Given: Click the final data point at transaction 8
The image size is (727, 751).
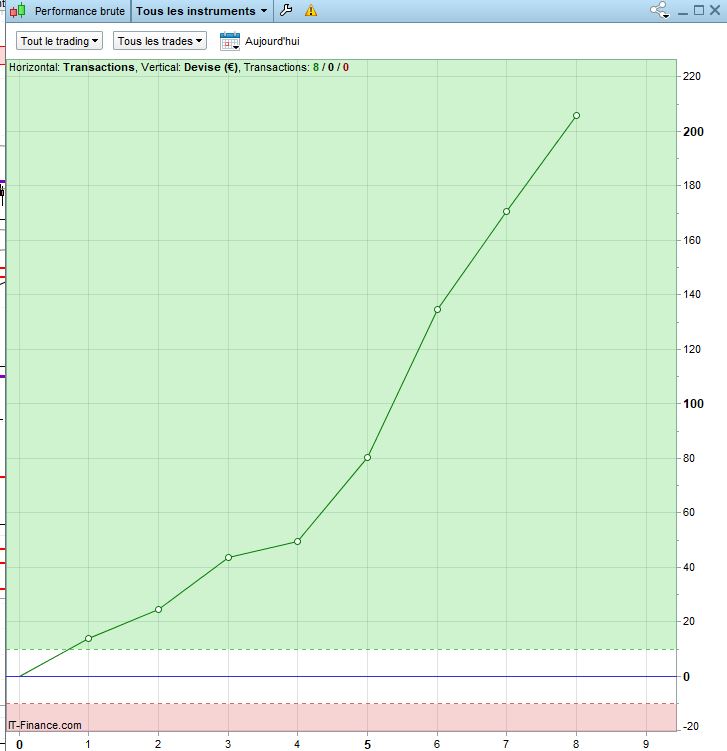Looking at the screenshot, I should [577, 115].
